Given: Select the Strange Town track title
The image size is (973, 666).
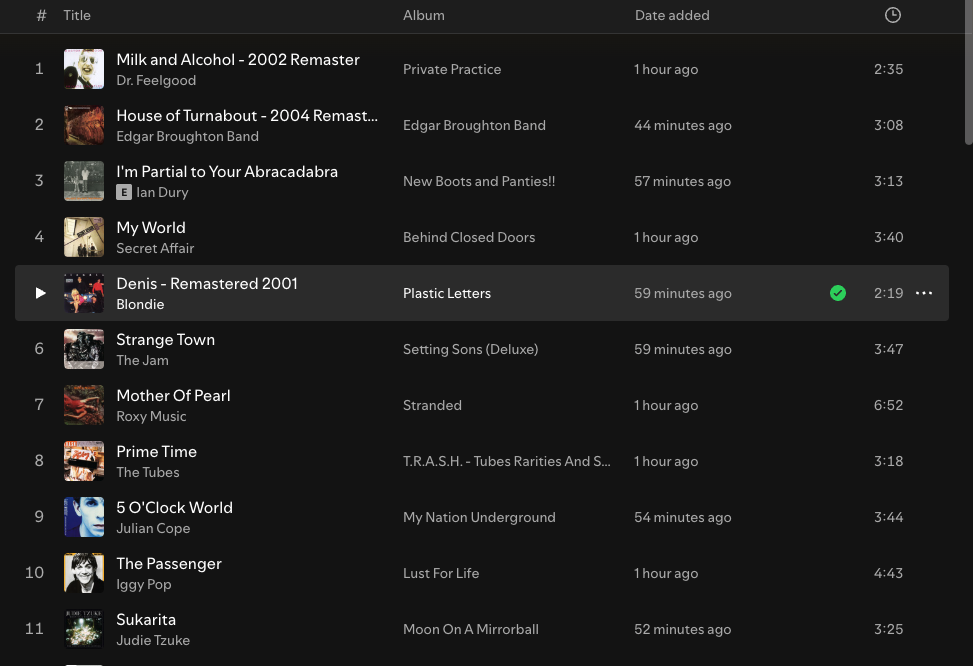Looking at the screenshot, I should tap(166, 340).
